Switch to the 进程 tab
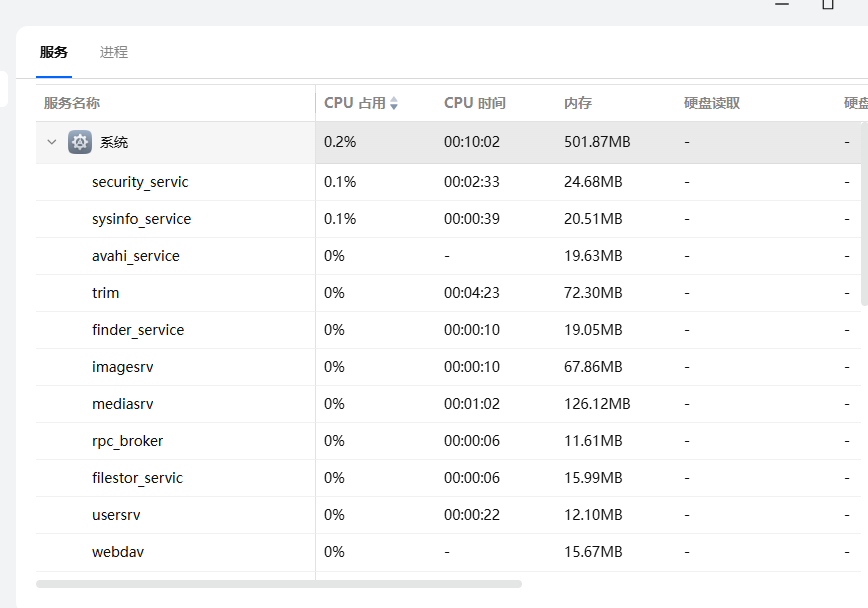868x608 pixels. click(114, 52)
